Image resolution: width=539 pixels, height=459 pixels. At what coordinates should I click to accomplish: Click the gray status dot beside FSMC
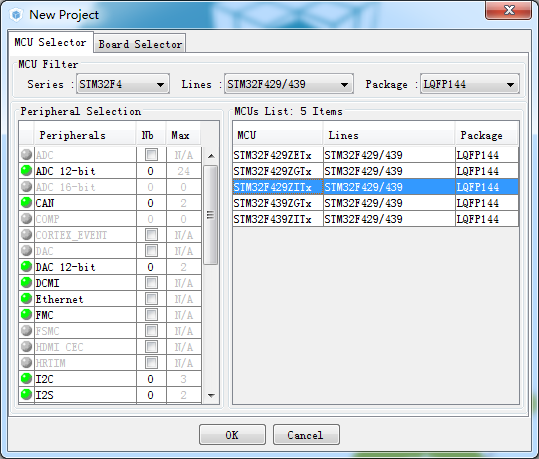pyautogui.click(x=26, y=330)
